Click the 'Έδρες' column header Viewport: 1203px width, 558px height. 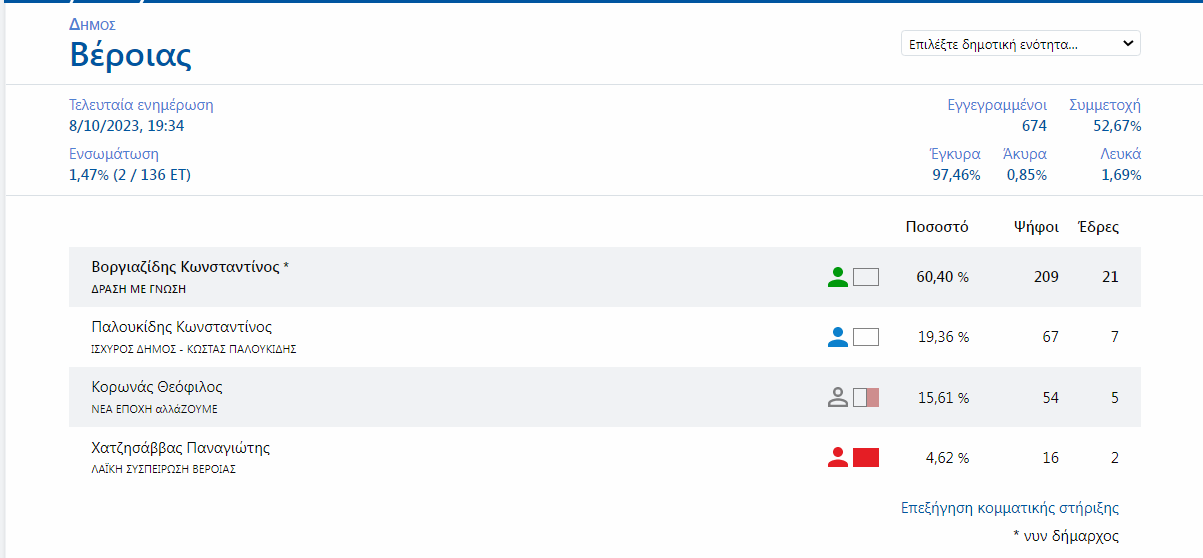coord(1098,227)
